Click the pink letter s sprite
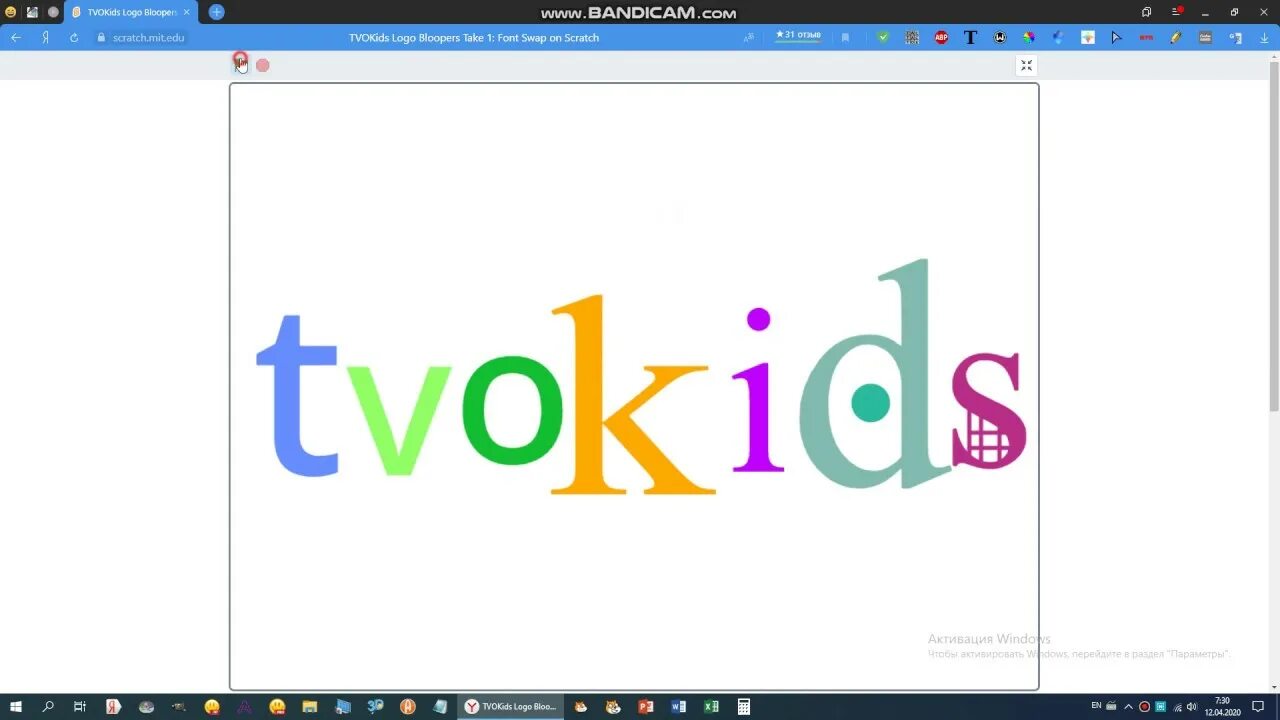The width and height of the screenshot is (1280, 720). (x=987, y=410)
